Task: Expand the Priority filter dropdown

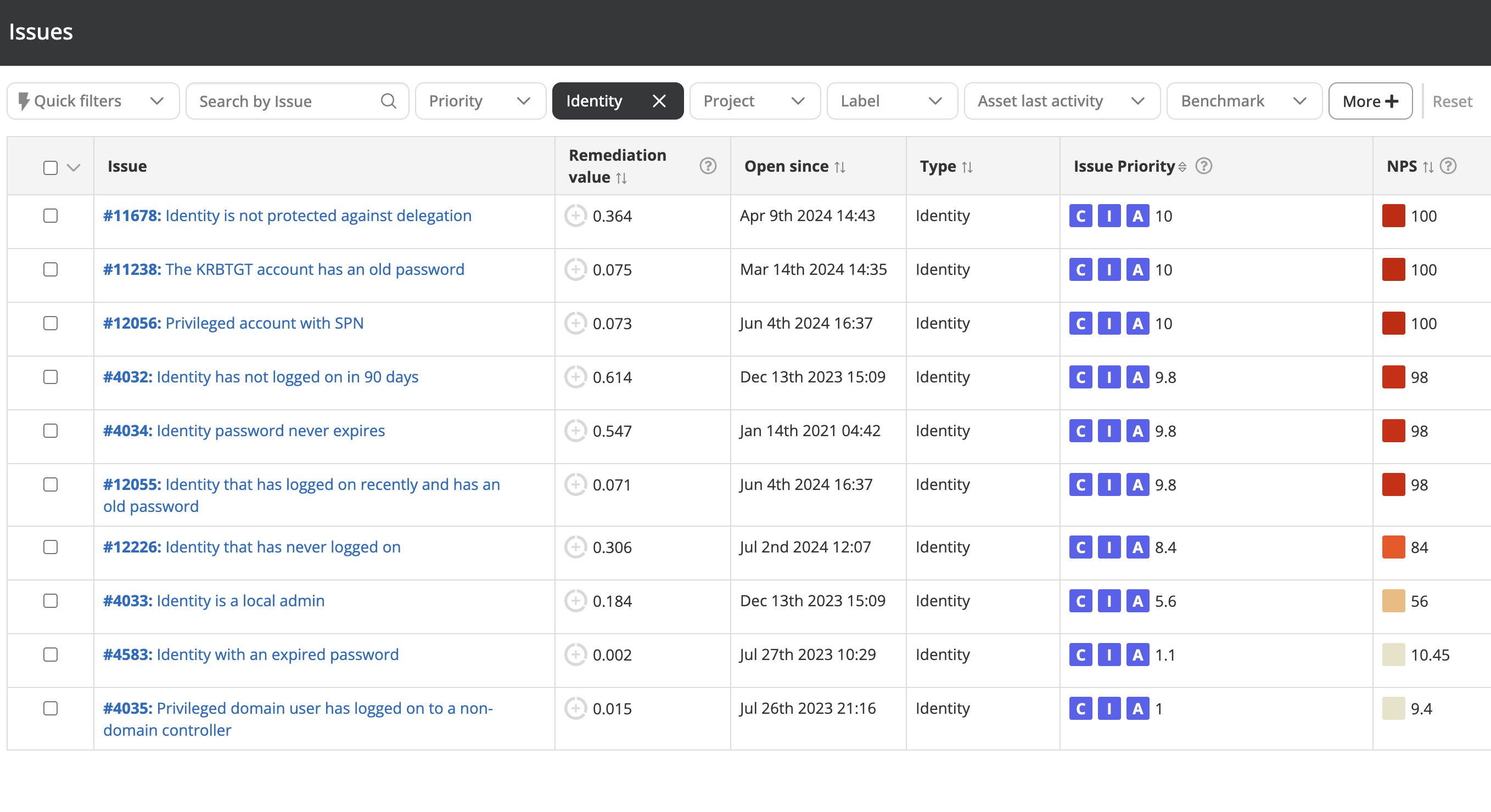Action: pyautogui.click(x=480, y=101)
